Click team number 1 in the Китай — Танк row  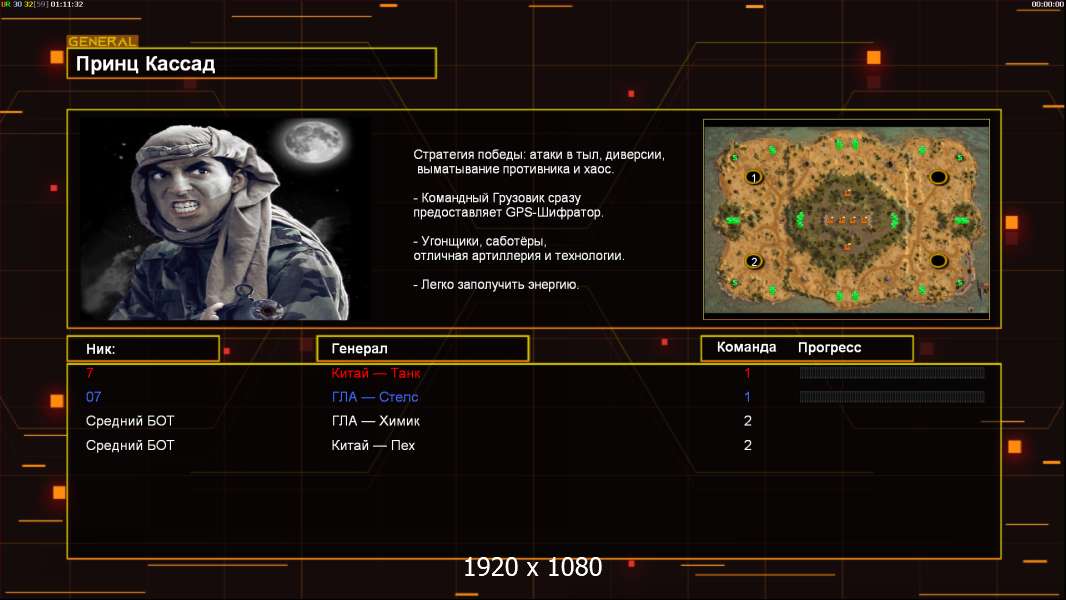click(x=747, y=373)
